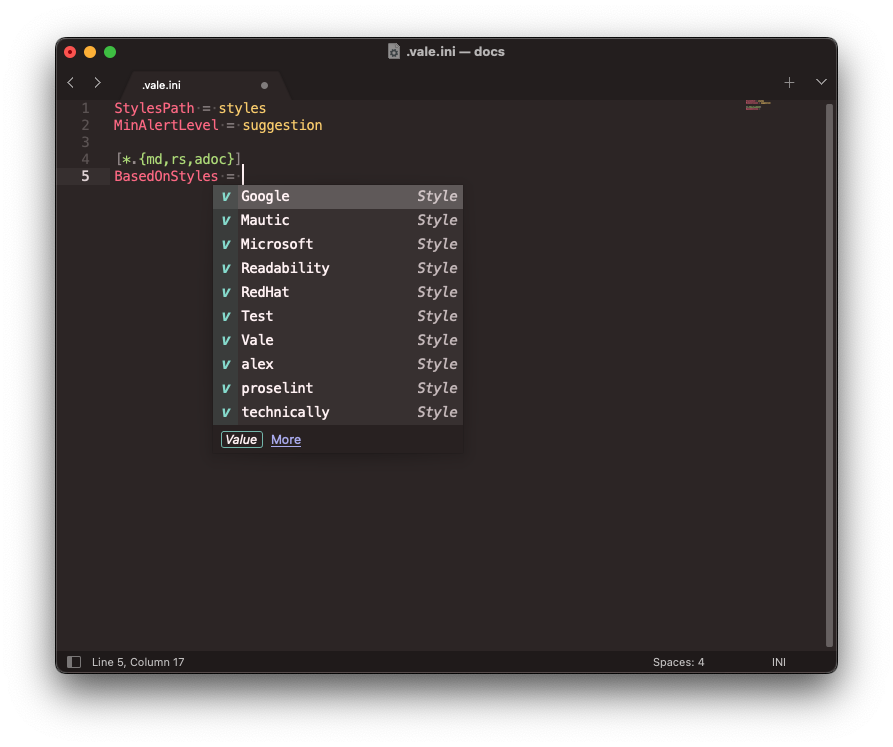Add a new tab with plus icon
This screenshot has width=893, height=747.
click(x=789, y=83)
